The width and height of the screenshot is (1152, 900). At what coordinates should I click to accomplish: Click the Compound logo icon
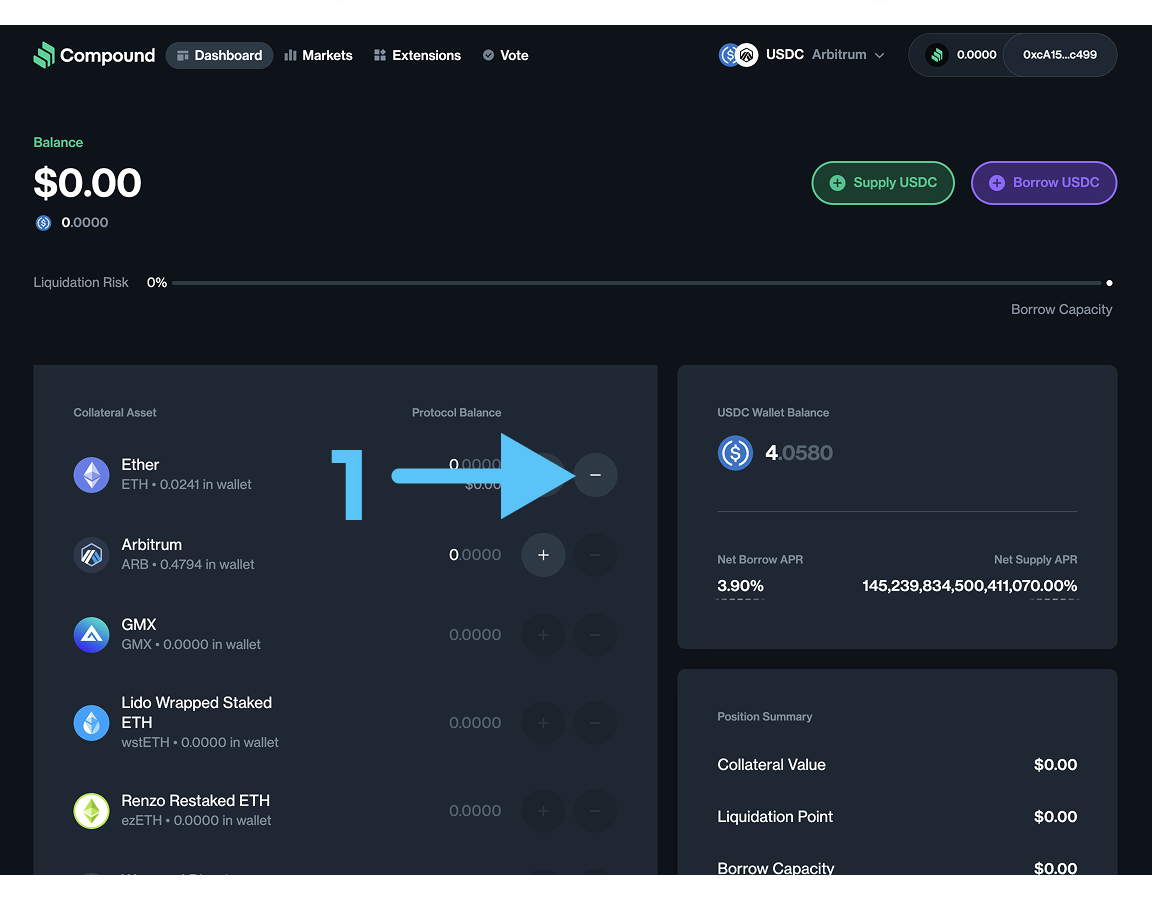coord(44,55)
